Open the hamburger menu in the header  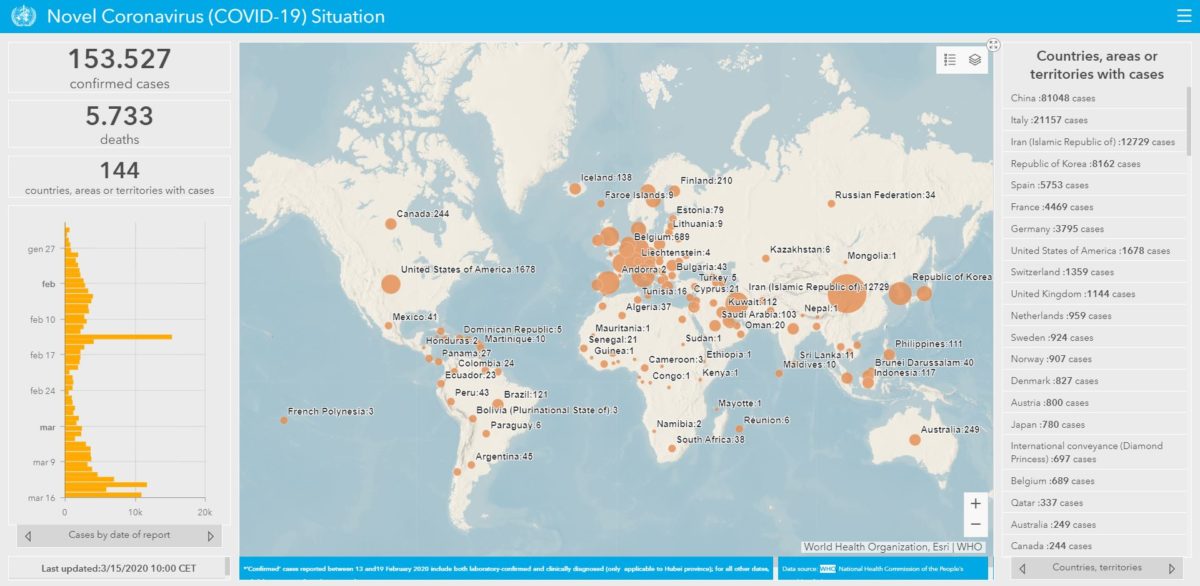pos(1183,16)
